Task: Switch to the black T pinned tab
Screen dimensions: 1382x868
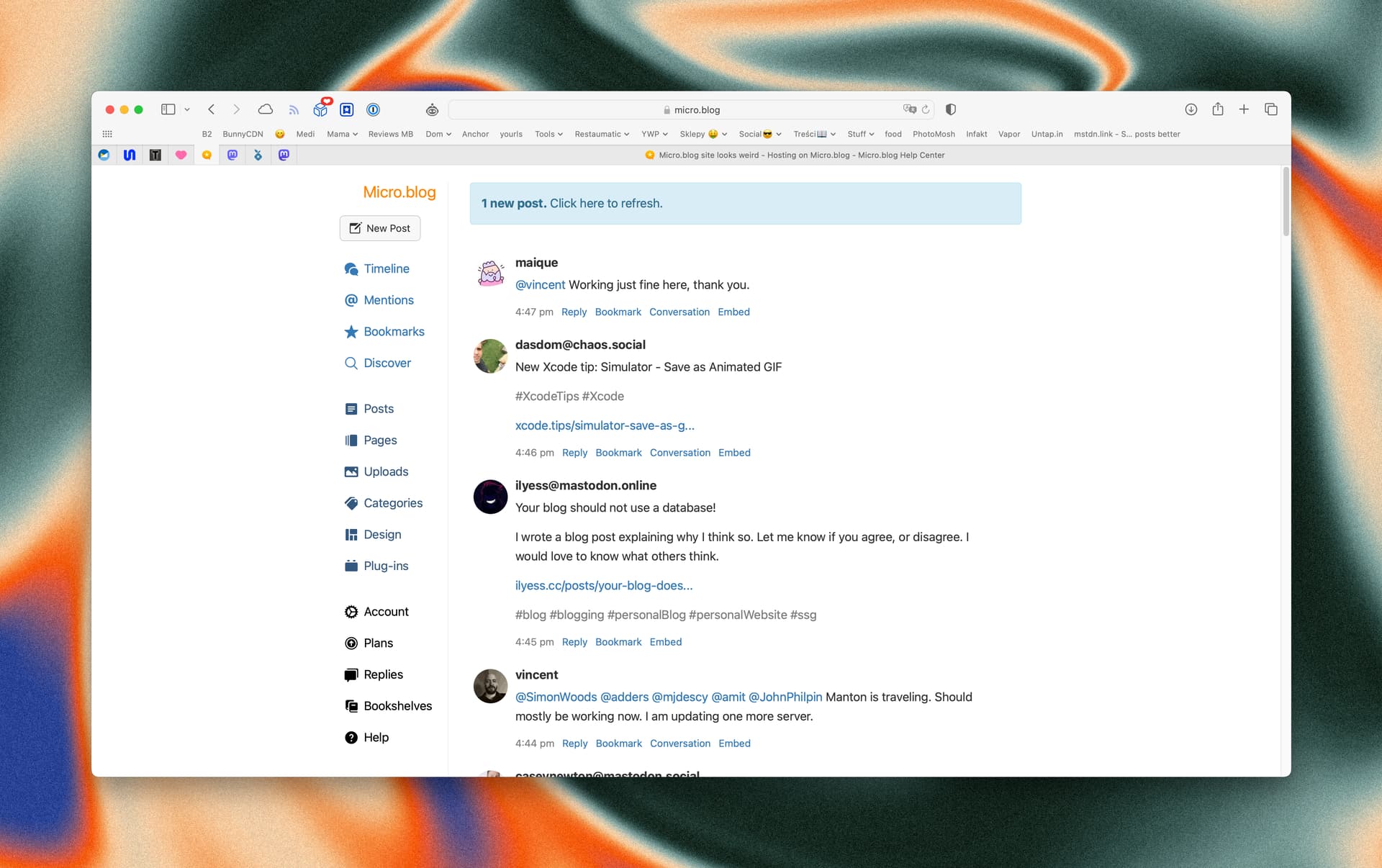Action: pos(155,155)
